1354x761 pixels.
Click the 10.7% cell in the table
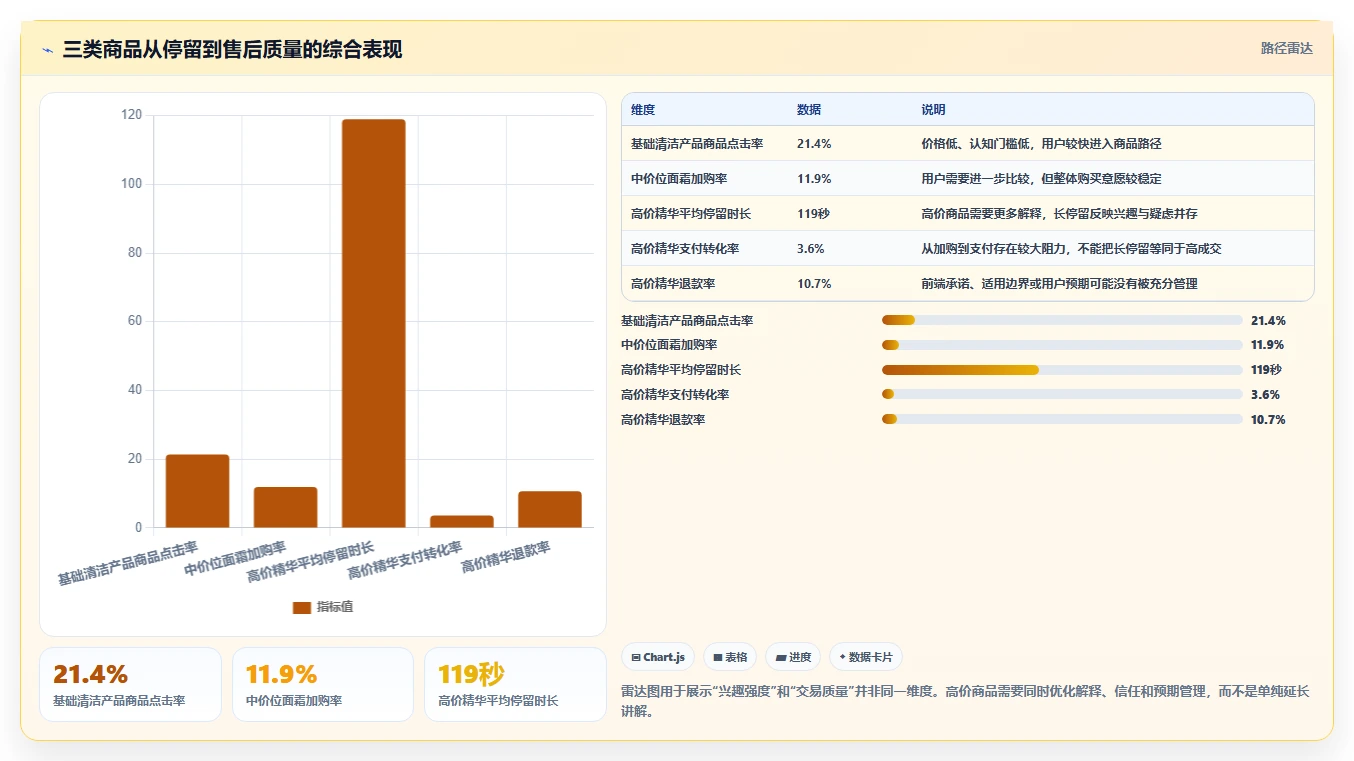click(x=814, y=284)
